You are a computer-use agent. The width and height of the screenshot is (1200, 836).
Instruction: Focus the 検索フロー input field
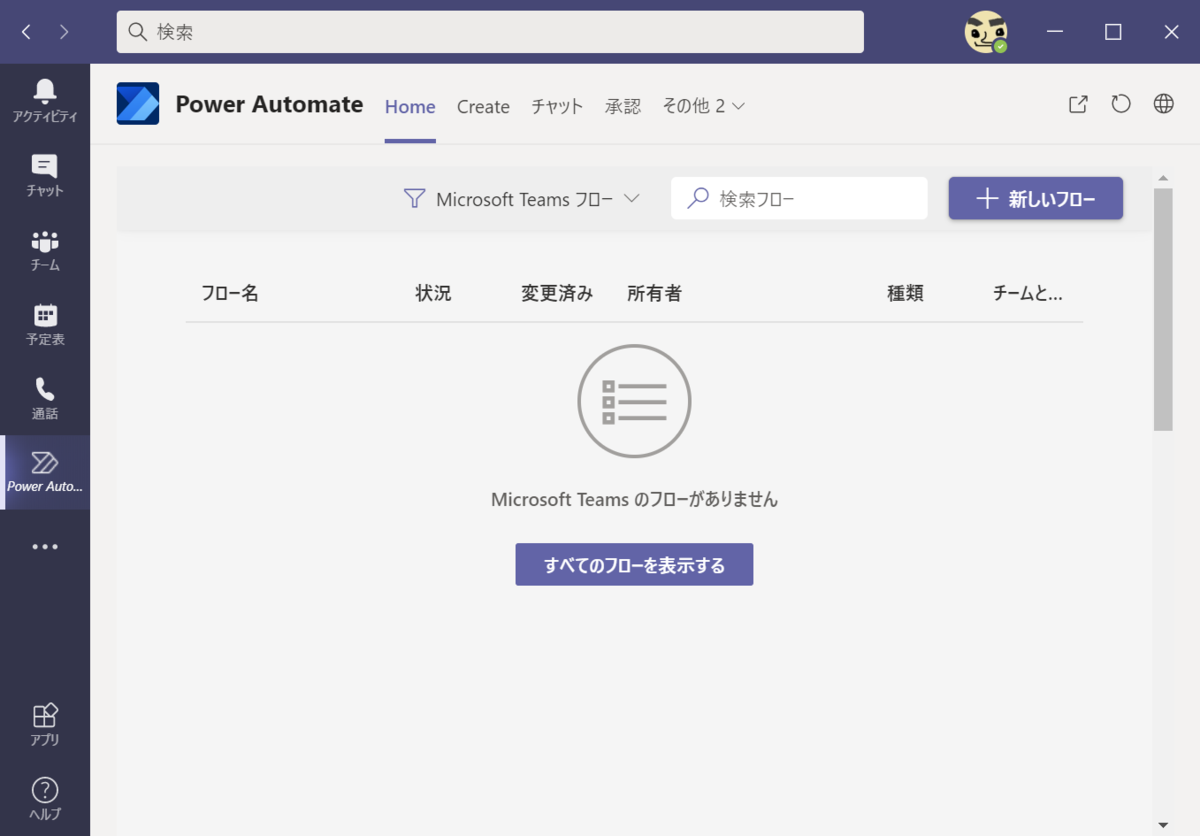pyautogui.click(x=799, y=199)
